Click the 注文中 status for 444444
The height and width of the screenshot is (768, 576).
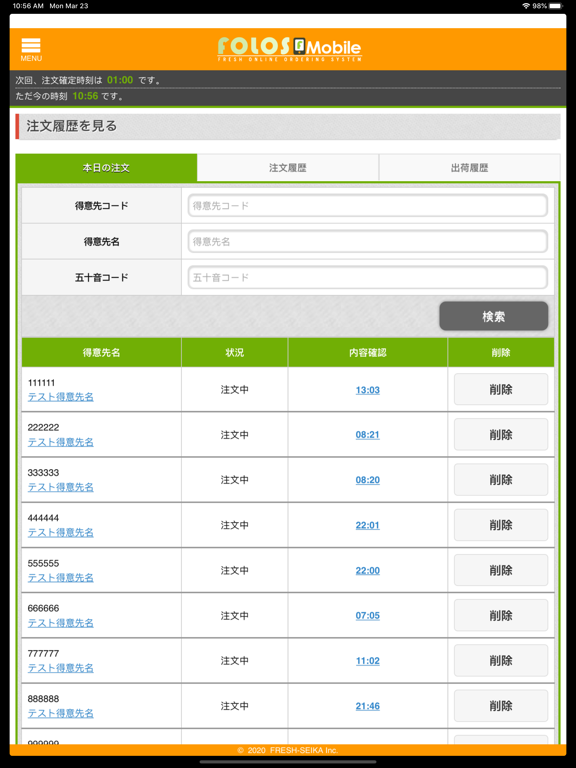coord(235,525)
